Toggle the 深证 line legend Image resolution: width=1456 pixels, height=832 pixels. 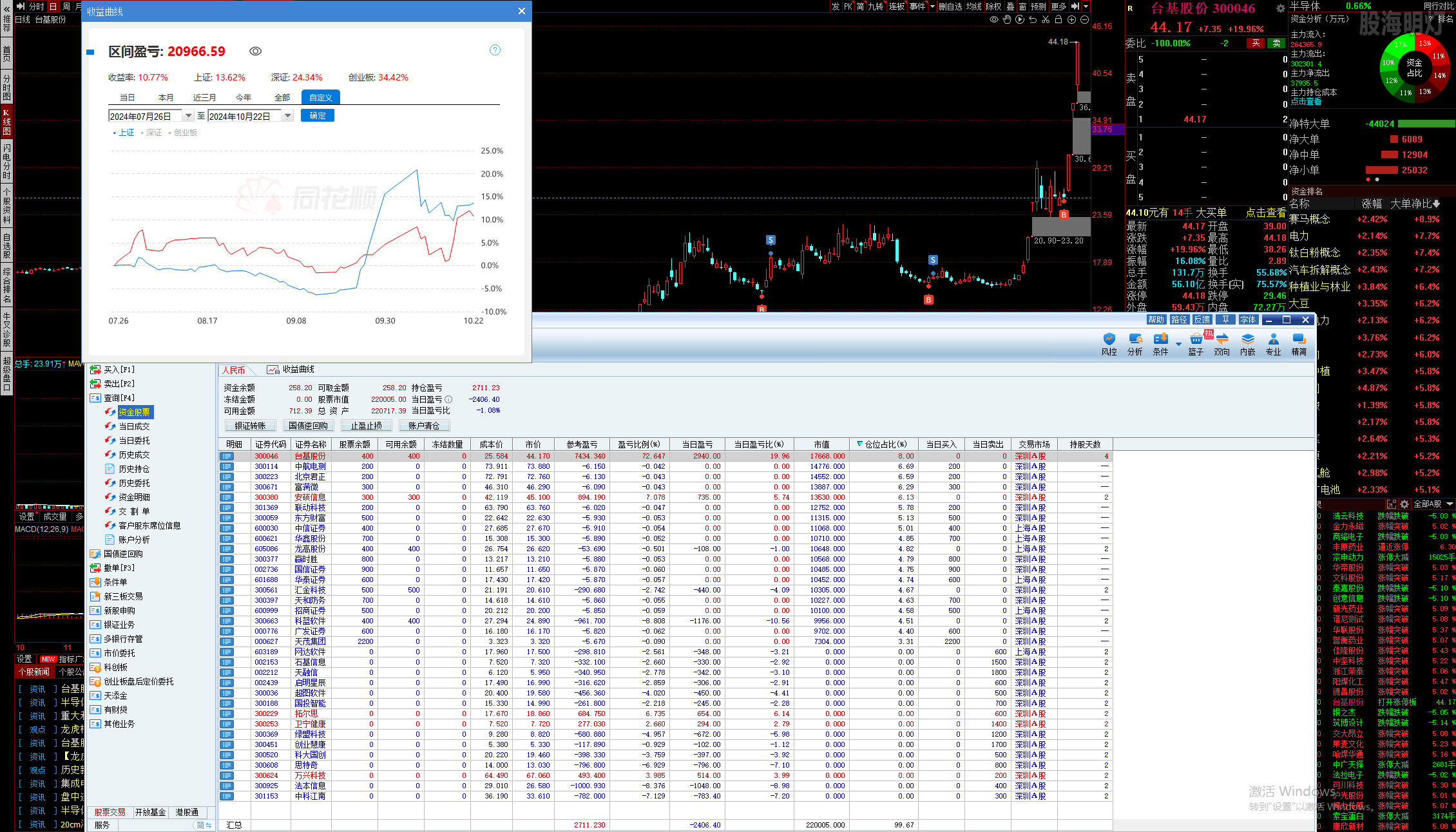coord(151,133)
